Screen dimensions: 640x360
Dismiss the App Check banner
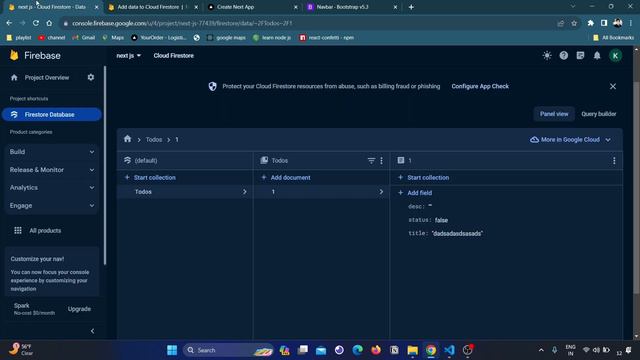(x=613, y=87)
